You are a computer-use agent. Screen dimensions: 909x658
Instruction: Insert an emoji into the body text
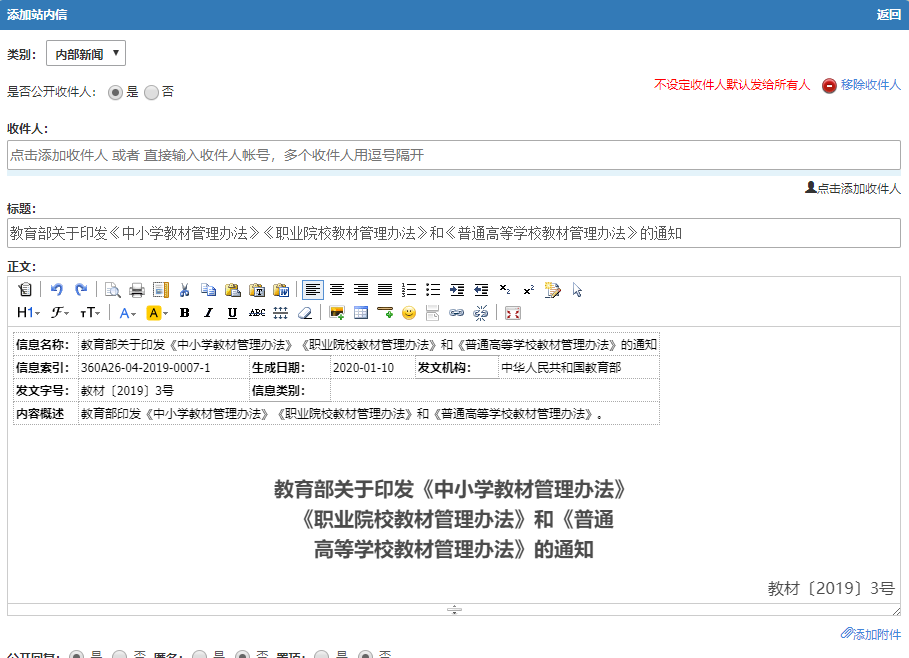(x=410, y=313)
